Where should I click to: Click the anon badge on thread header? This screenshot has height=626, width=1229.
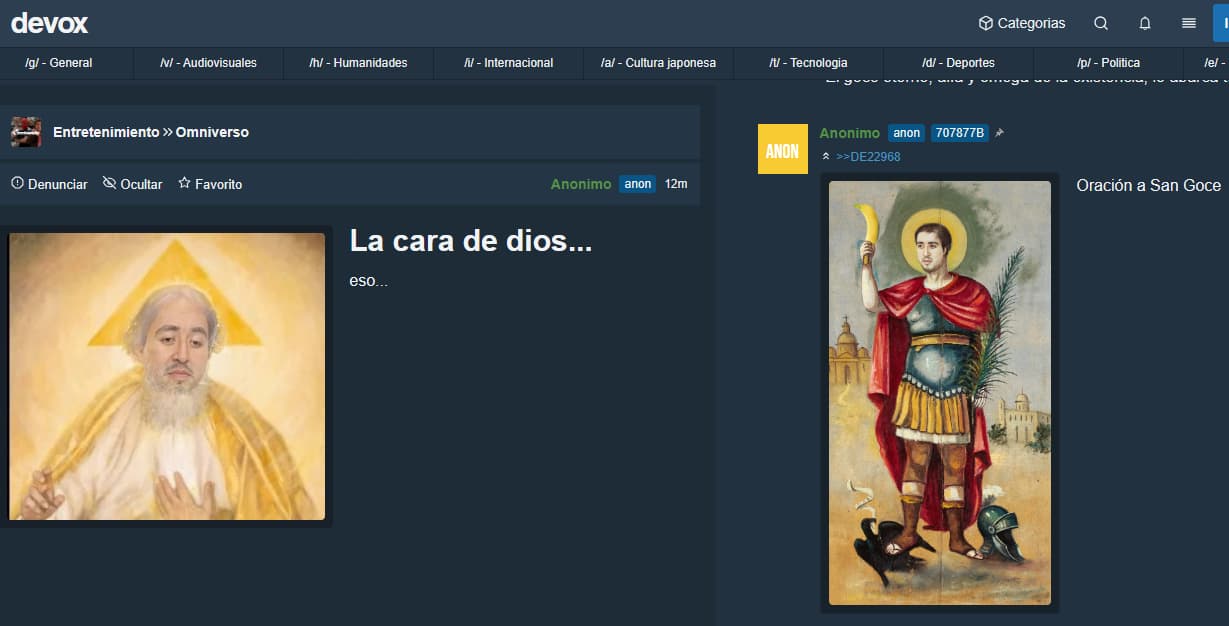(638, 184)
